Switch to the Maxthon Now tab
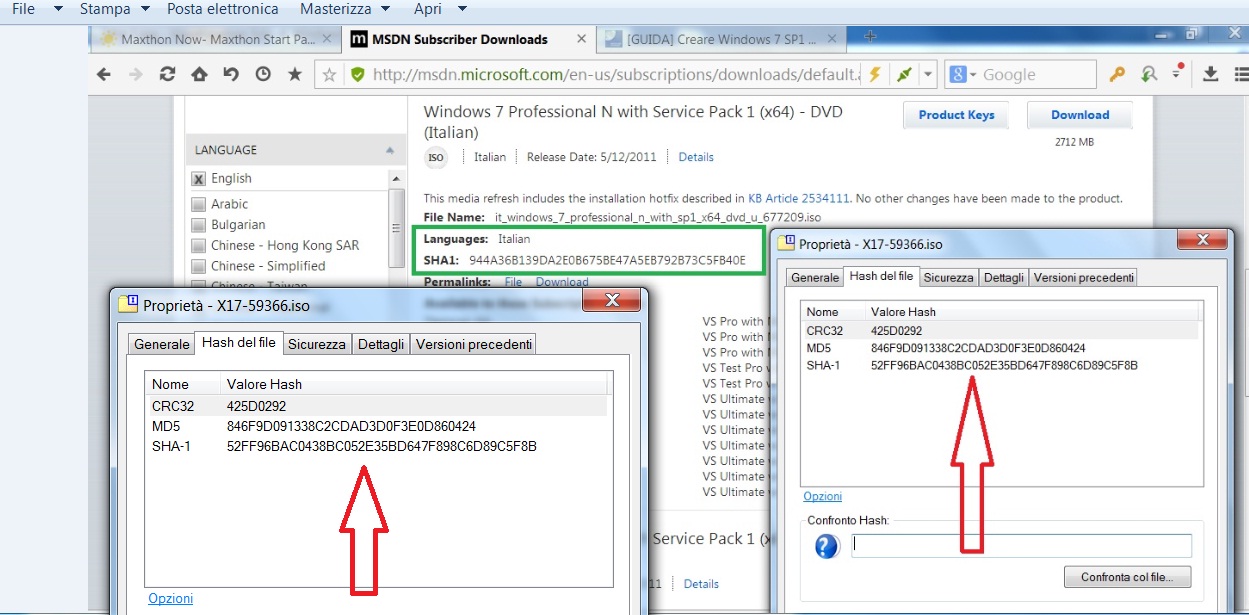Screen dimensions: 1249x615 click(218, 40)
